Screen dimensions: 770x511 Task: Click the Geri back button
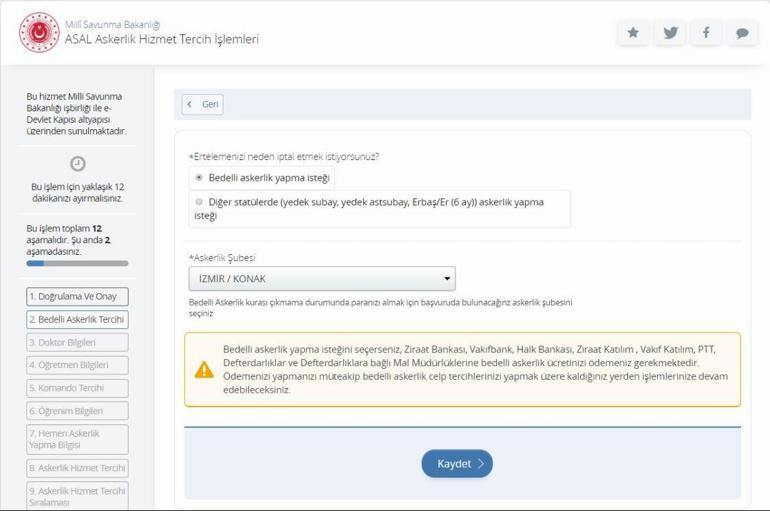(203, 105)
